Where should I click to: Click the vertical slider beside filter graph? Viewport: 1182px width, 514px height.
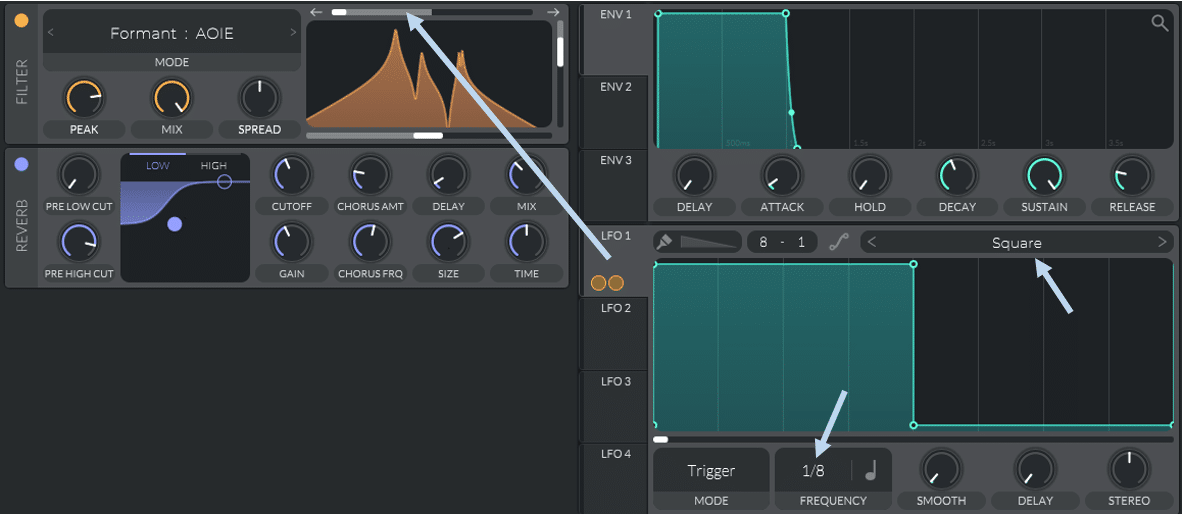pyautogui.click(x=560, y=73)
